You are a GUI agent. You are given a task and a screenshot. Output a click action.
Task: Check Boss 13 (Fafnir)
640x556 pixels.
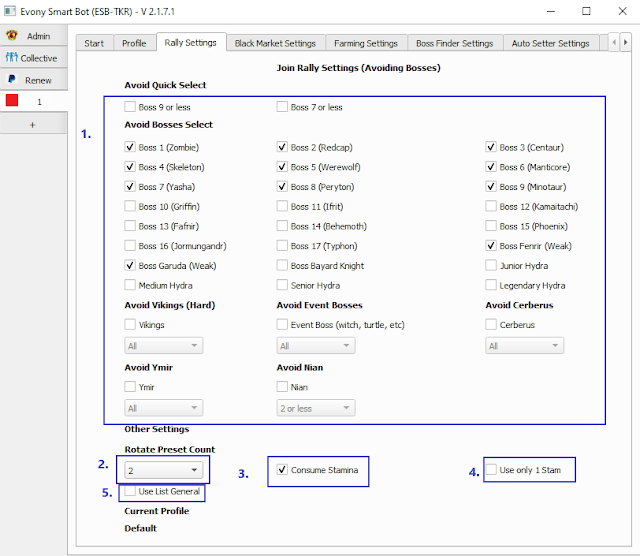click(x=130, y=226)
